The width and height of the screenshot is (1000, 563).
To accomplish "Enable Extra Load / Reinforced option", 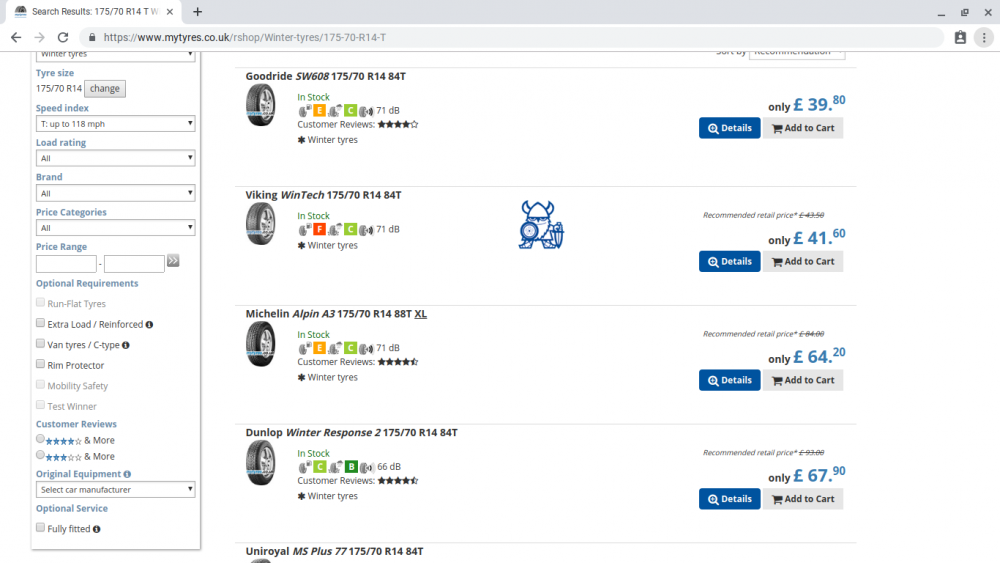I will [x=40, y=323].
